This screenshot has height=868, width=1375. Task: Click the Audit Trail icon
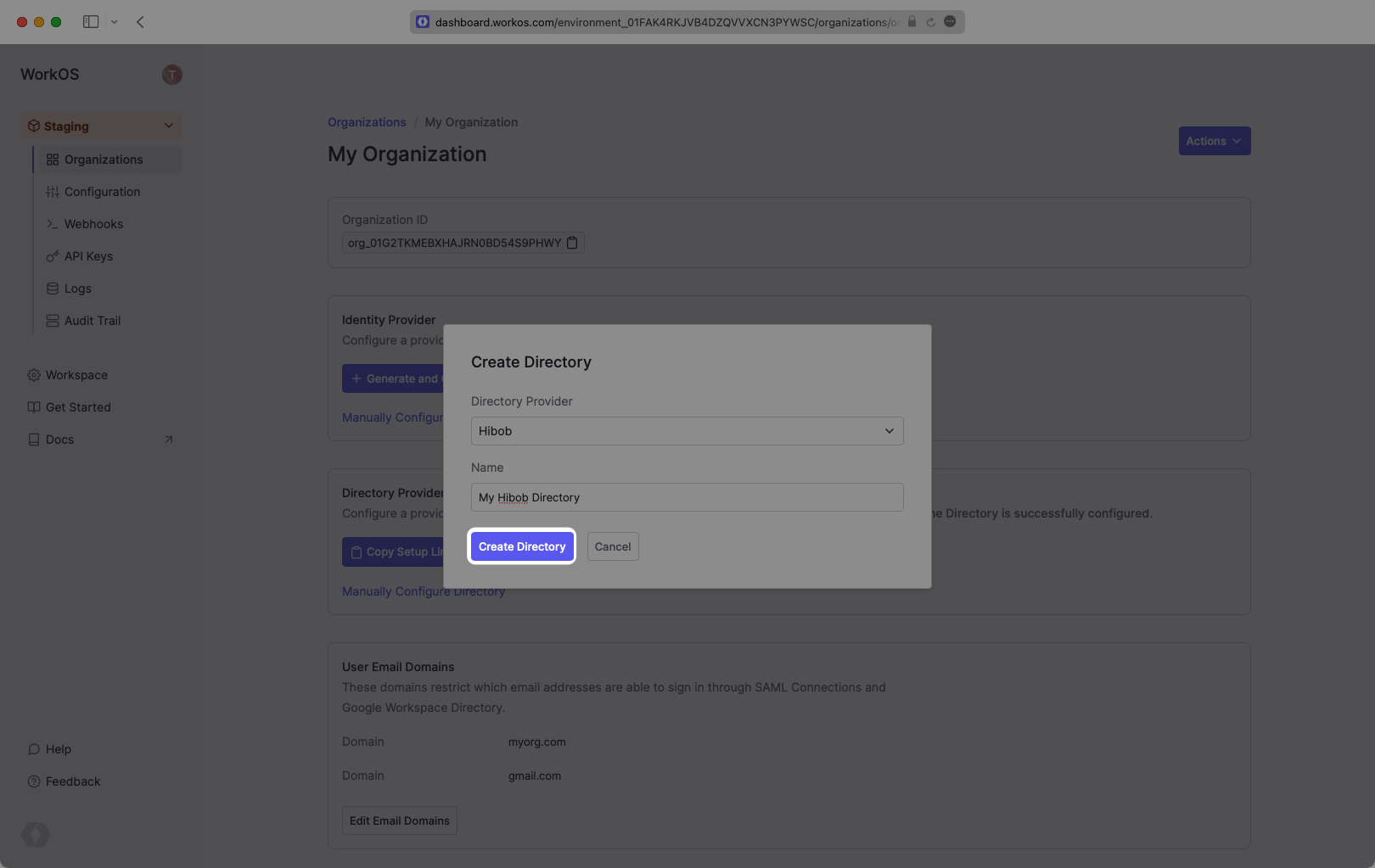click(53, 321)
